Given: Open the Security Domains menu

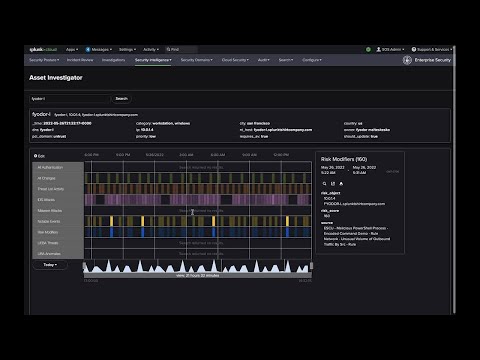Looking at the screenshot, I should (x=196, y=60).
